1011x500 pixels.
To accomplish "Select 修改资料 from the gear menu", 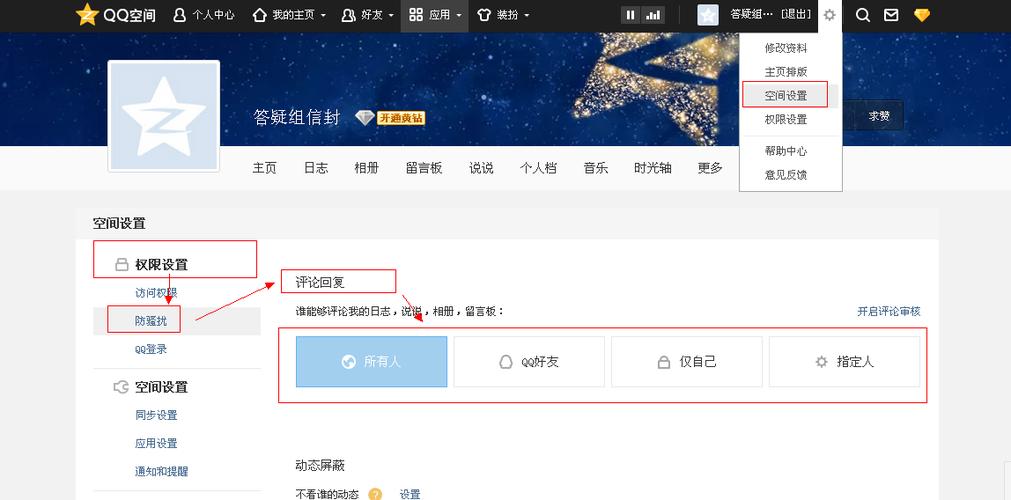I will 785,48.
